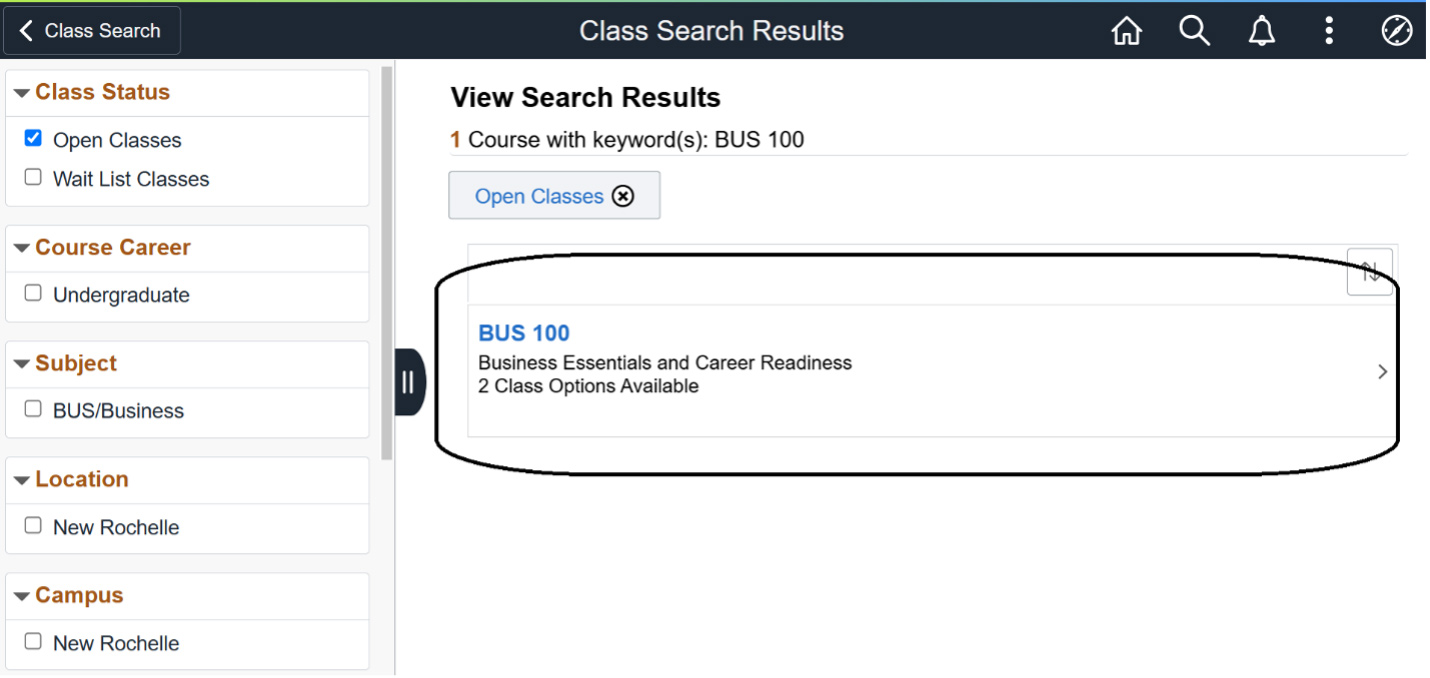The image size is (1430, 678).
Task: Uncheck the Open Classes checkbox
Action: coord(33,139)
